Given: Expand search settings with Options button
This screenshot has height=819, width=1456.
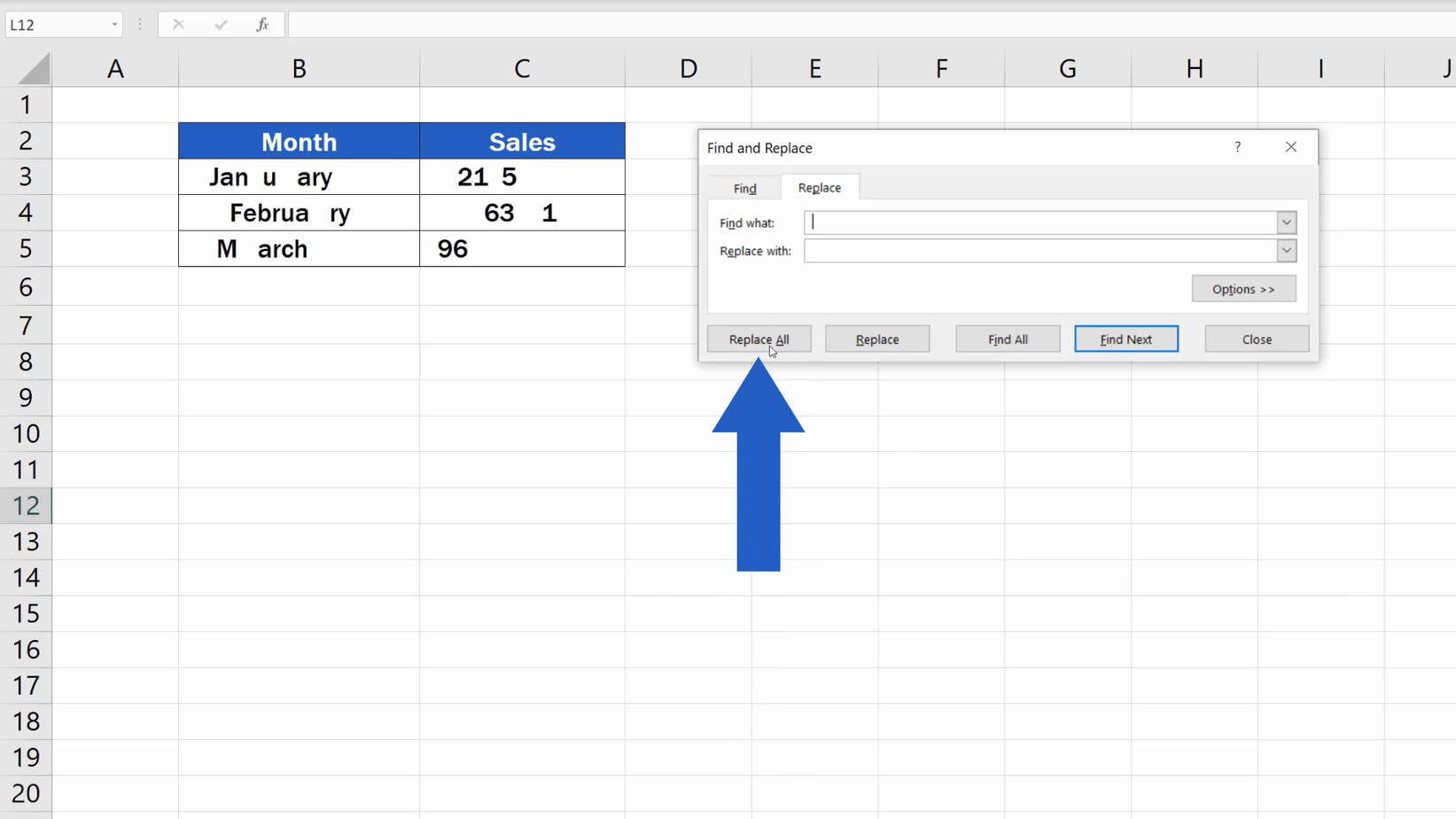Looking at the screenshot, I should [1243, 288].
